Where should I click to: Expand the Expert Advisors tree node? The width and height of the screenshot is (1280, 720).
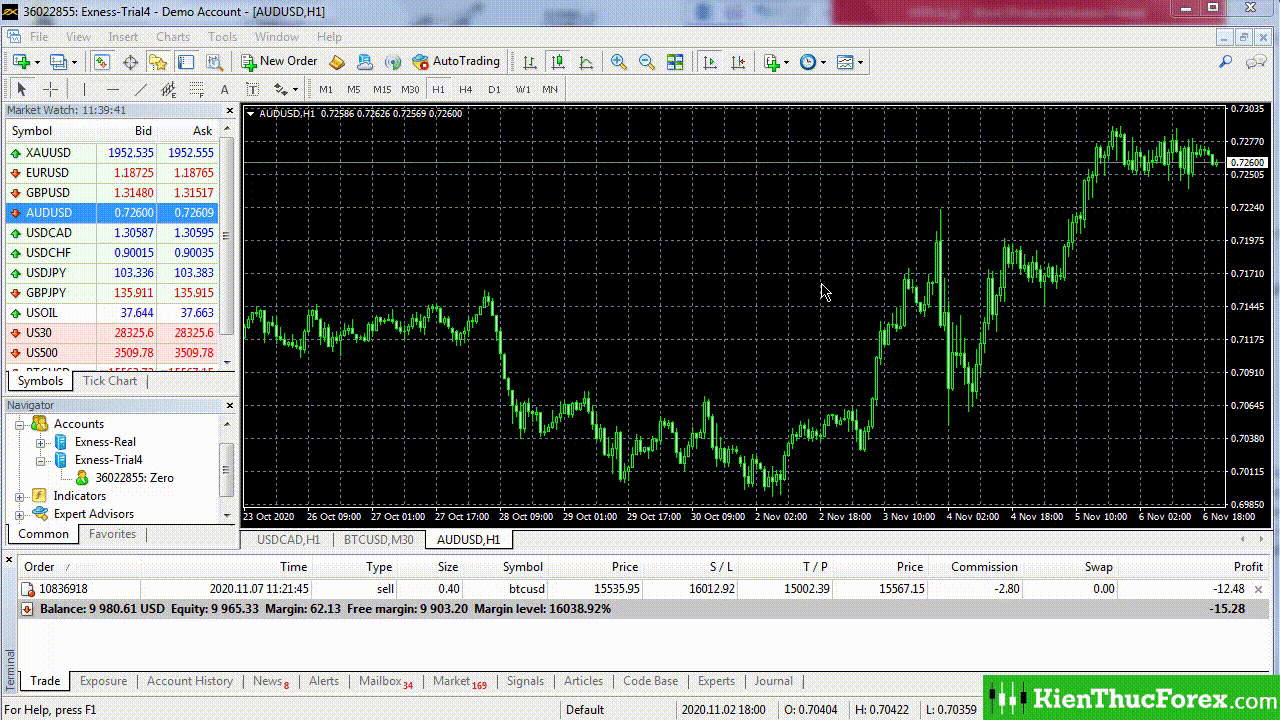pyautogui.click(x=20, y=514)
